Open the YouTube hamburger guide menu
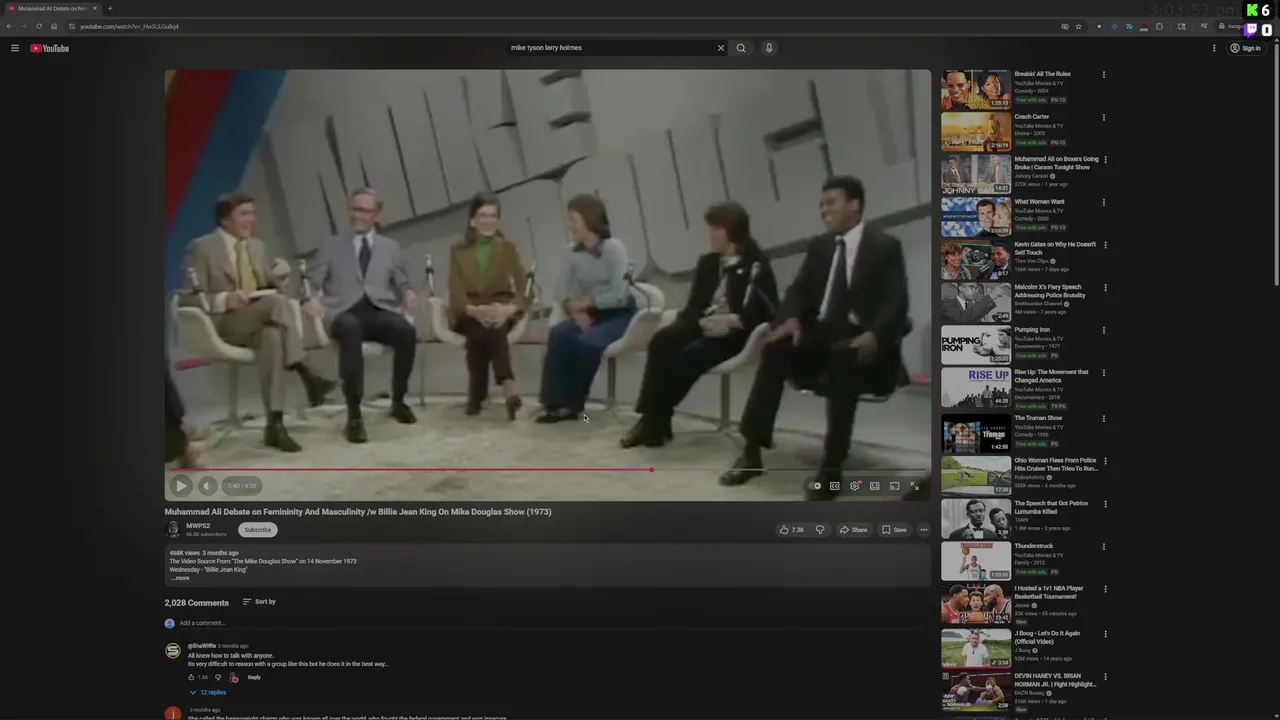 [15, 48]
